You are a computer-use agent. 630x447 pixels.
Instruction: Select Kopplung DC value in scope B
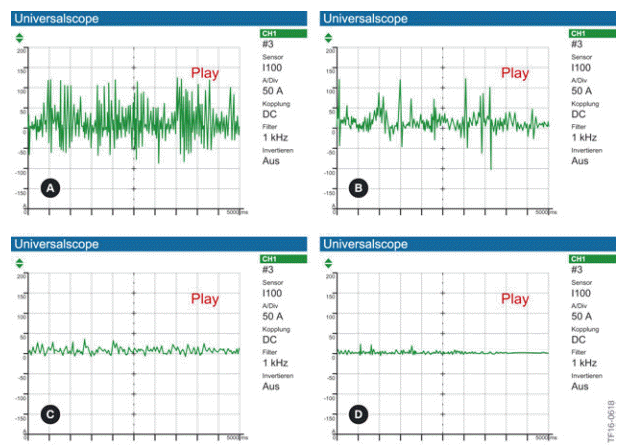(x=579, y=114)
